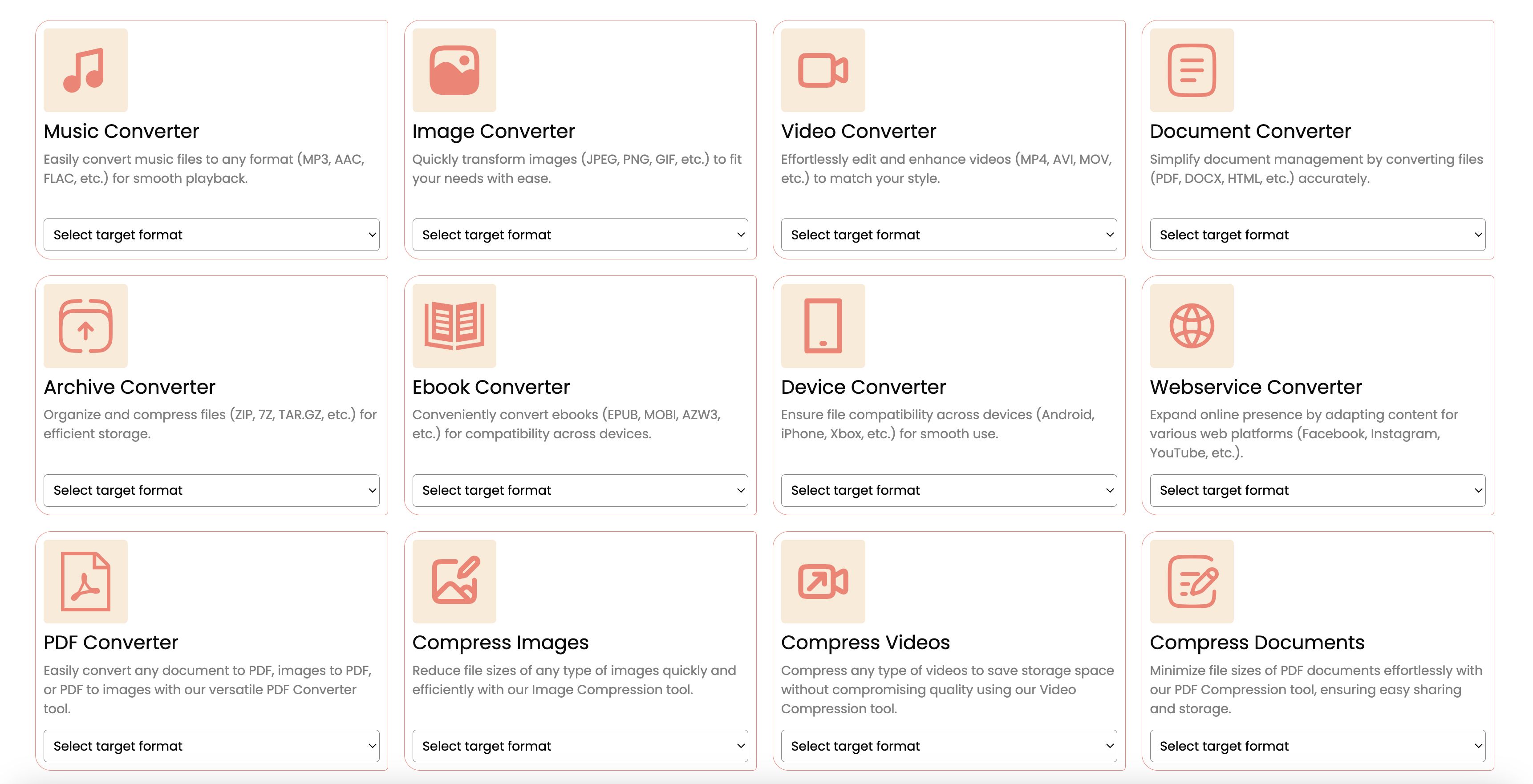
Task: Click the Compress Videos heading
Action: pos(865,643)
